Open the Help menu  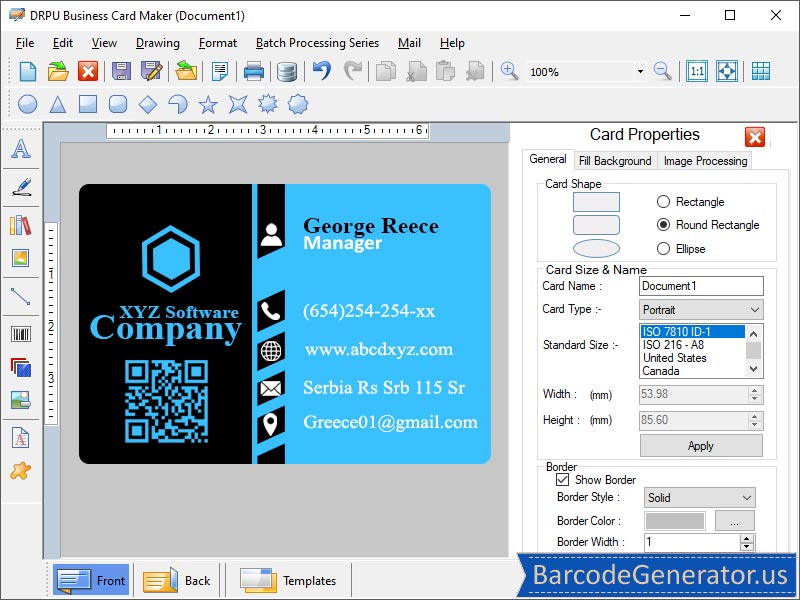pyautogui.click(x=452, y=43)
